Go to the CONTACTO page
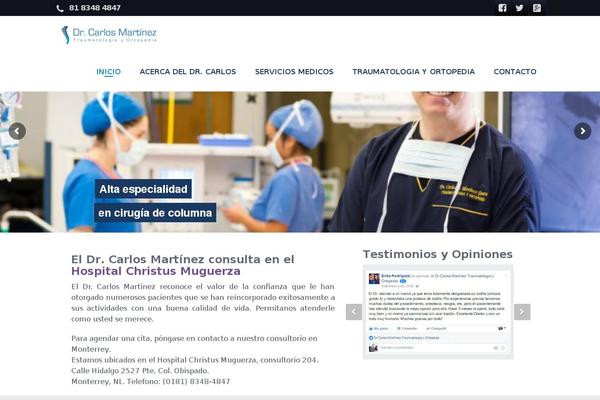This screenshot has width=600, height=400. [515, 72]
